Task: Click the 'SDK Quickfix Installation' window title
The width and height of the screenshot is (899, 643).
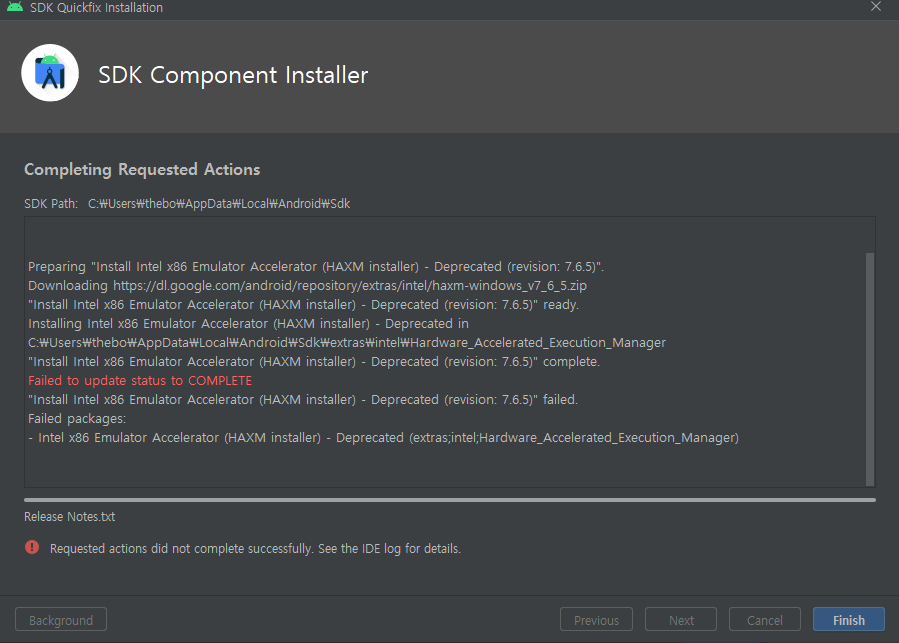Action: 96,7
